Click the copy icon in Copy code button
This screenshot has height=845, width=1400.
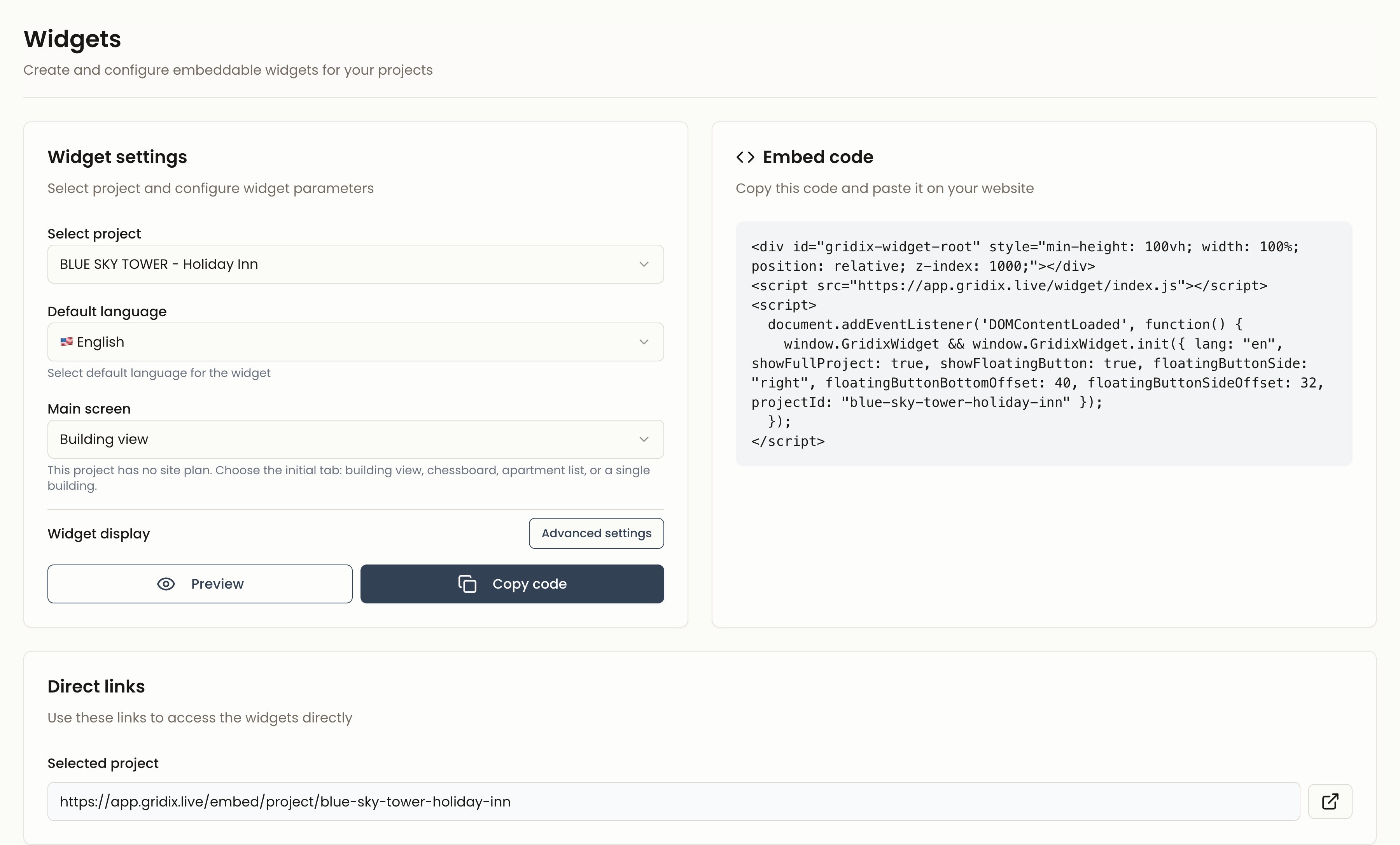click(467, 584)
